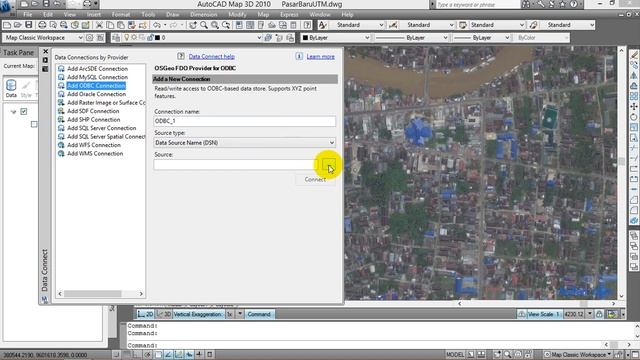Screen dimensions: 640x360
Task: Click the Connection name input field
Action: (245, 121)
